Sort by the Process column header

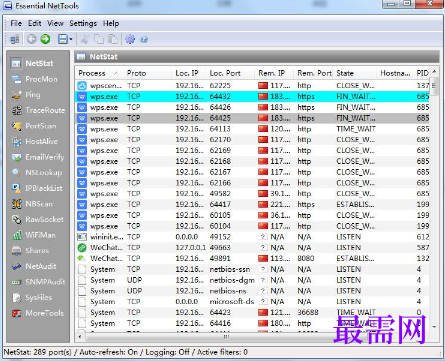(x=99, y=73)
